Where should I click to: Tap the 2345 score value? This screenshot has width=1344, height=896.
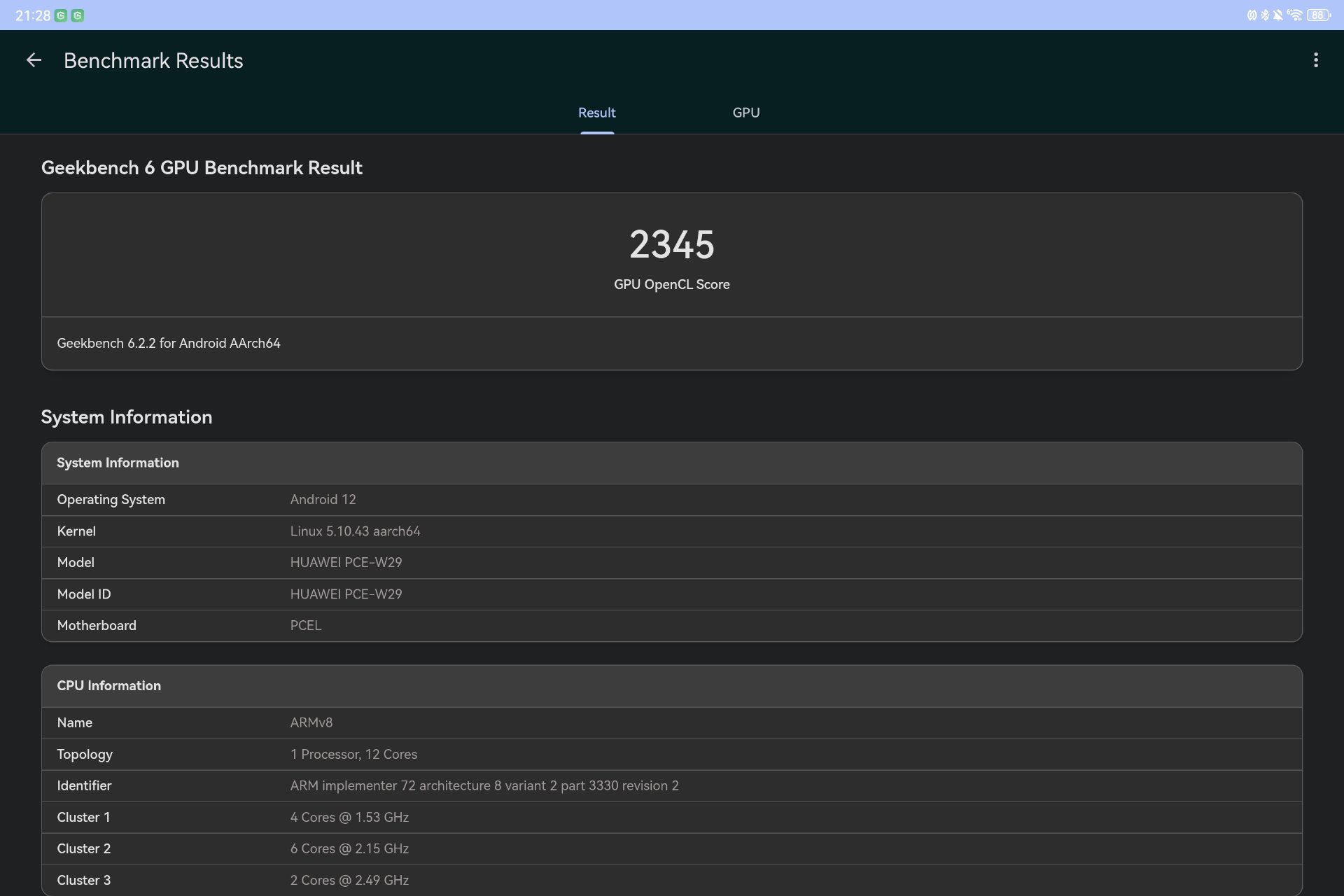672,244
